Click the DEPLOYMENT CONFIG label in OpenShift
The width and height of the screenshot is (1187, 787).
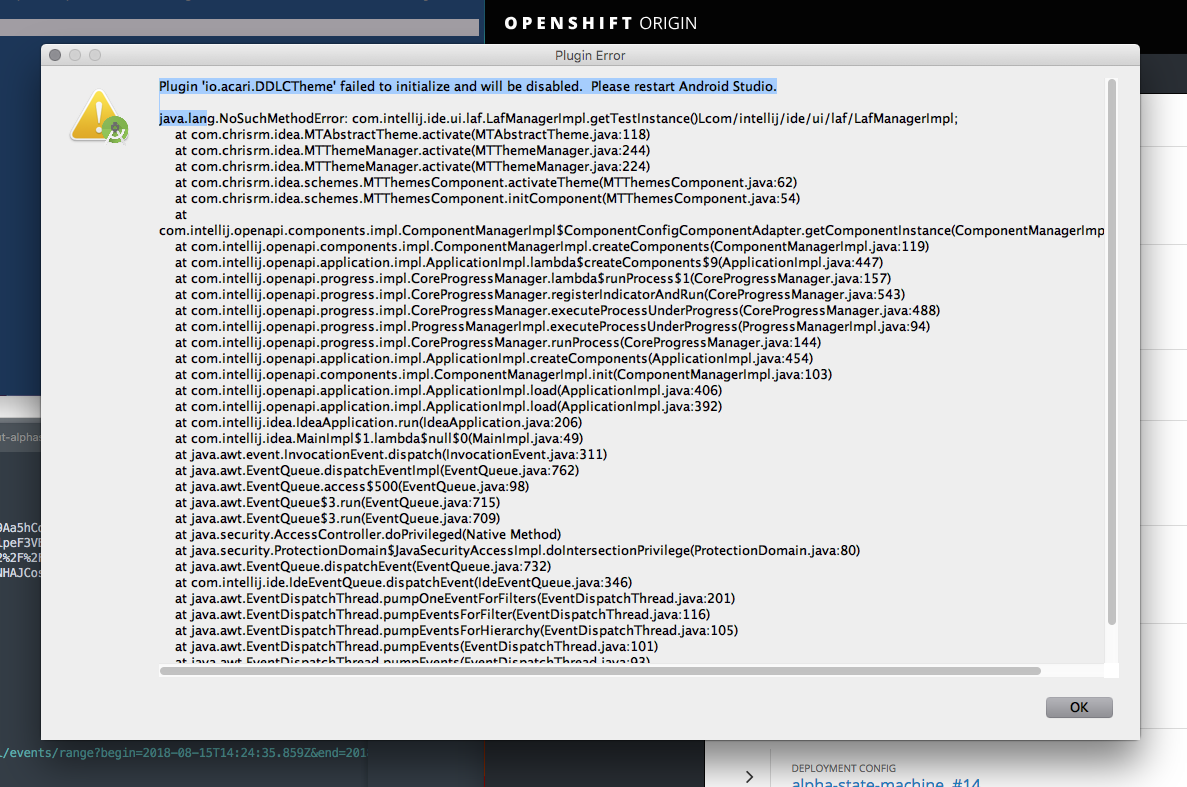843,767
